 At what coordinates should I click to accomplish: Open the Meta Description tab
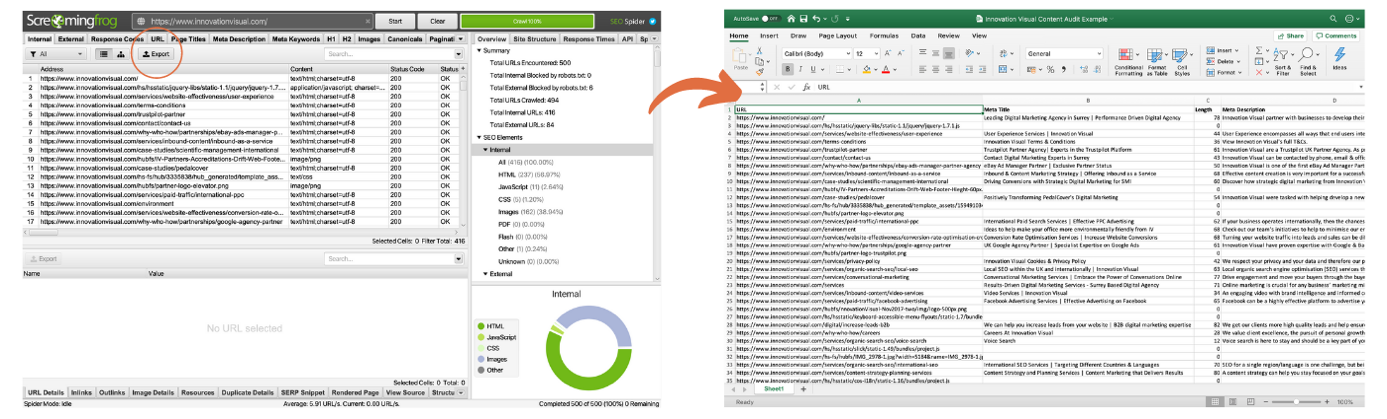click(240, 39)
